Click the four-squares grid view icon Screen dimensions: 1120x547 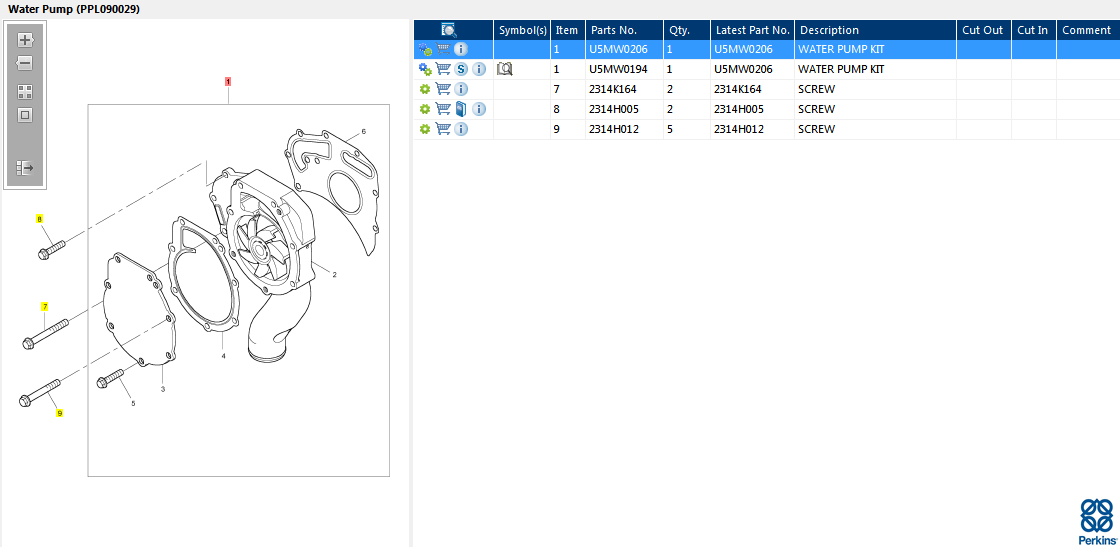[x=25, y=91]
